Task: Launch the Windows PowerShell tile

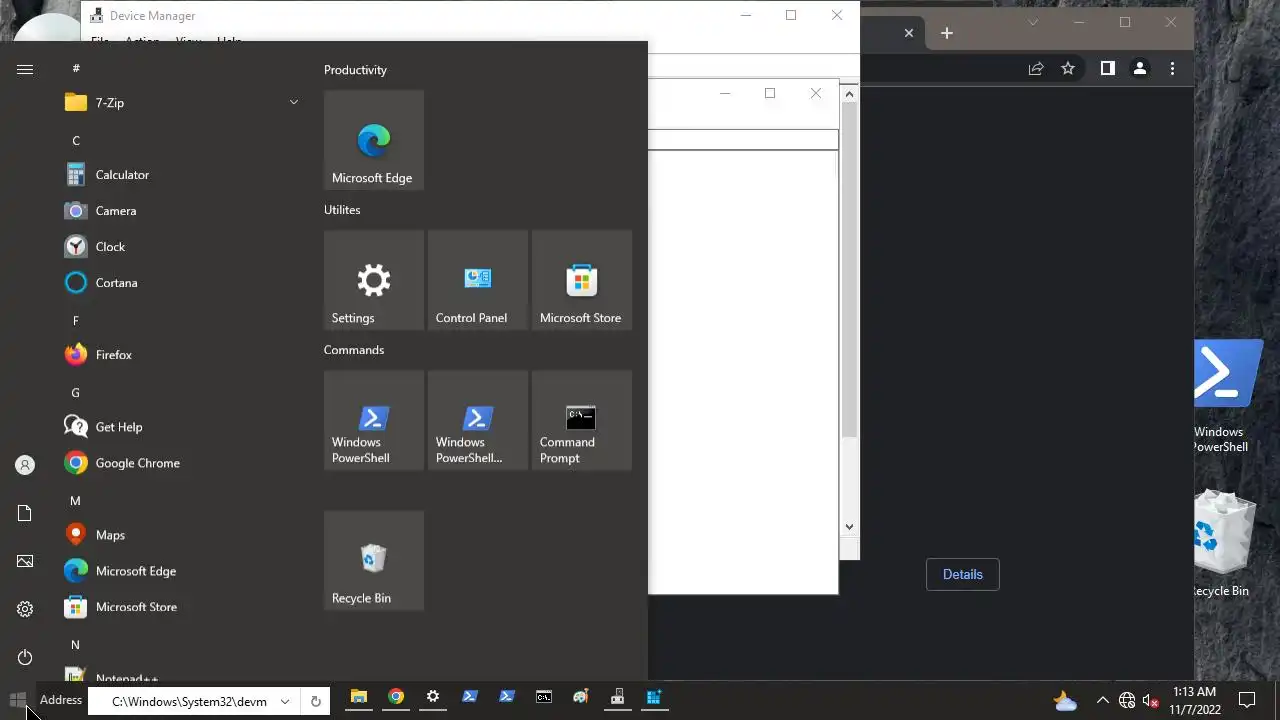Action: tap(374, 420)
